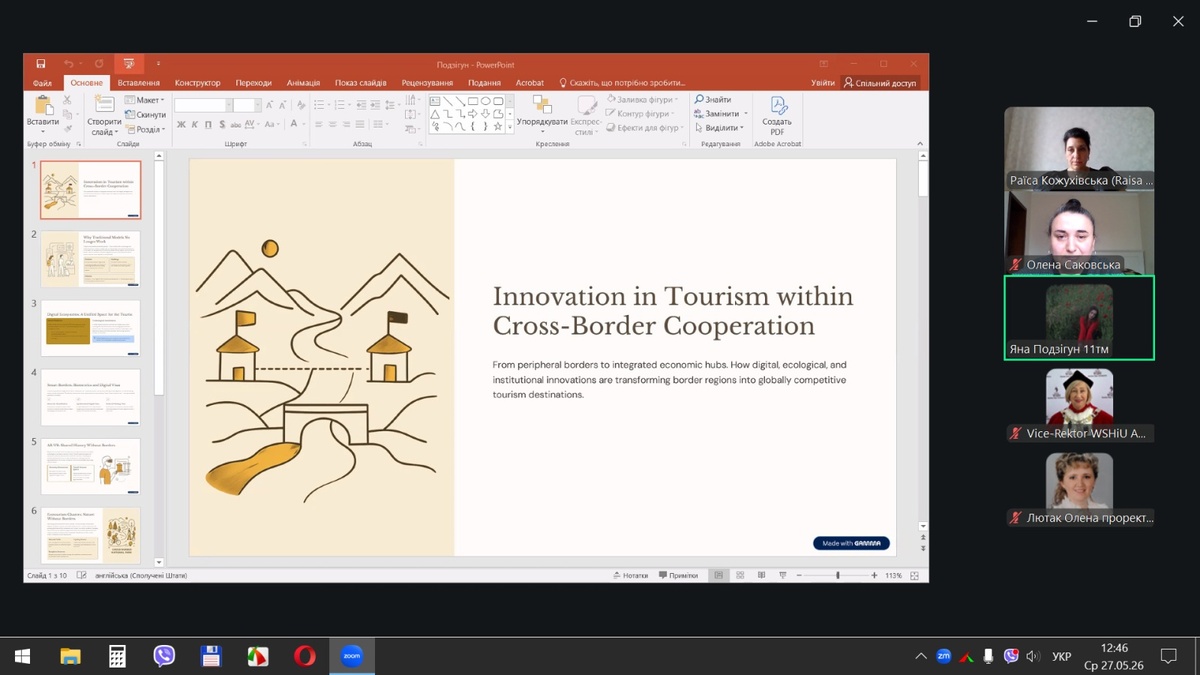The width and height of the screenshot is (1200, 675).
Task: Click the zoom slider in status bar
Action: [x=838, y=576]
